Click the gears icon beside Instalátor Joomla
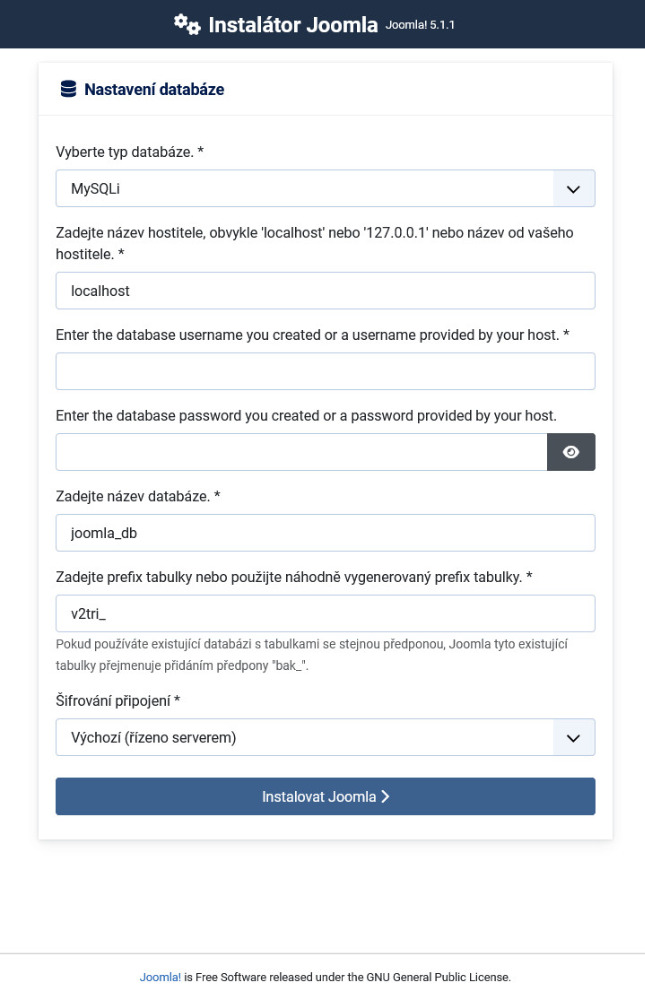 tap(187, 24)
